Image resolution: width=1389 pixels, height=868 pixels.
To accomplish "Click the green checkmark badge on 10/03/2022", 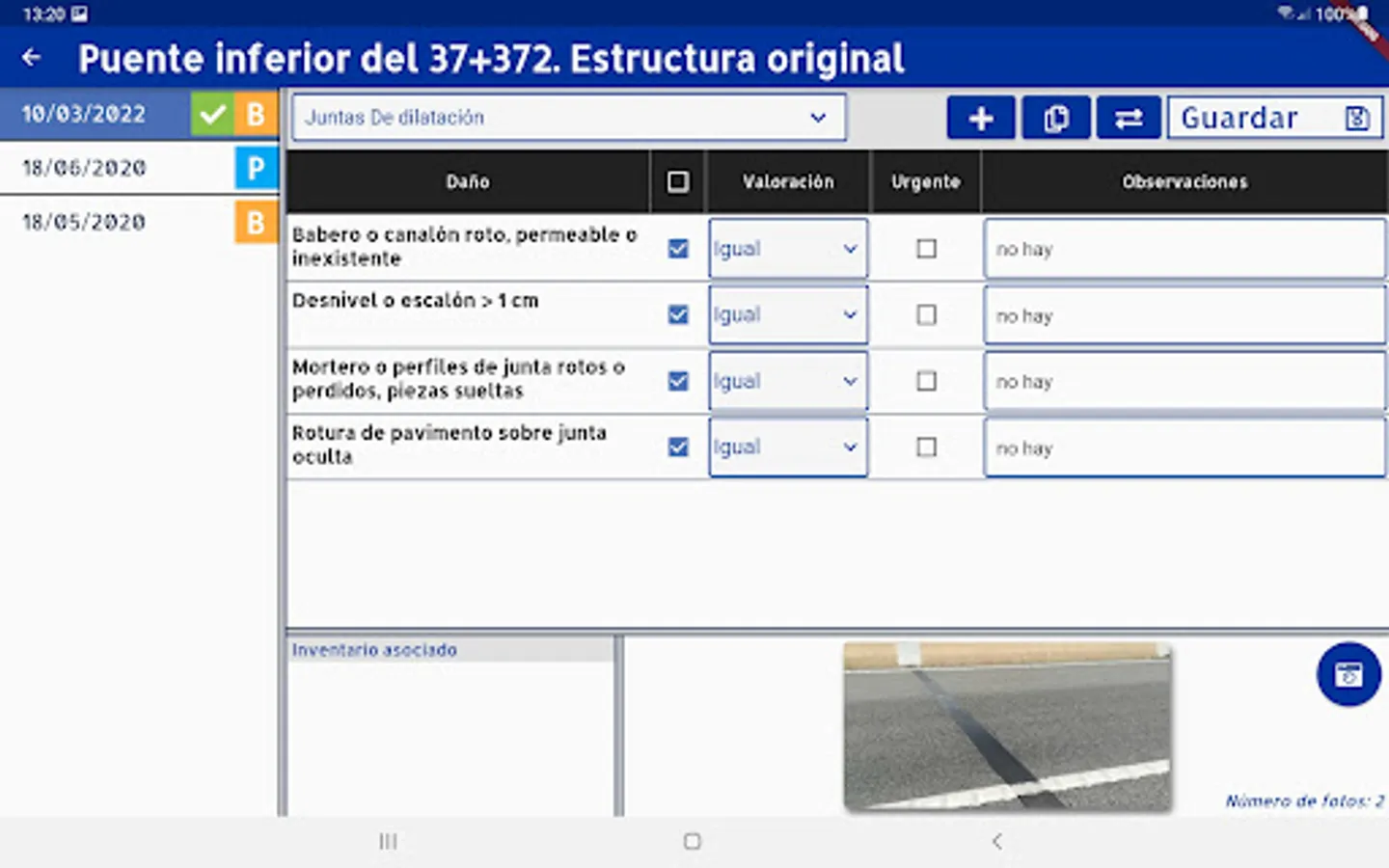I will [212, 113].
